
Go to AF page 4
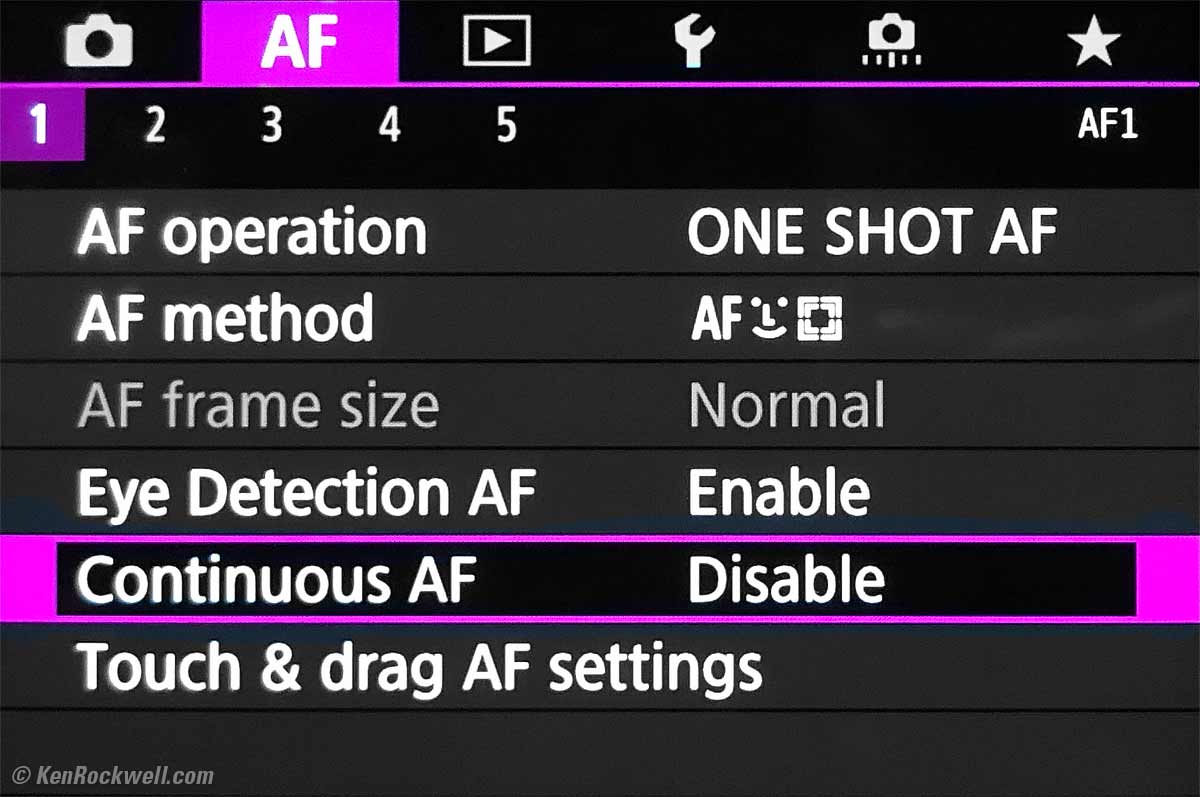(x=389, y=126)
